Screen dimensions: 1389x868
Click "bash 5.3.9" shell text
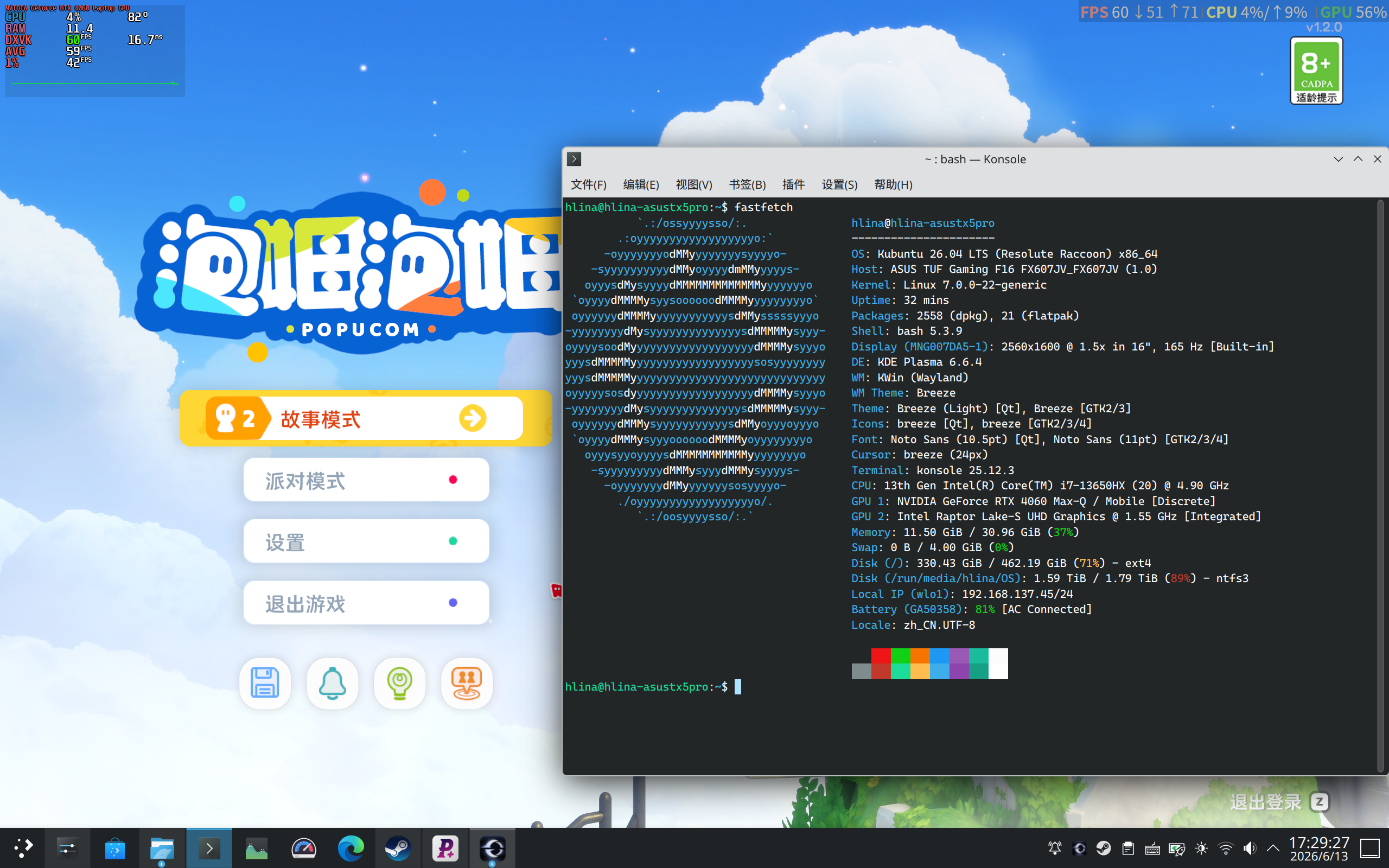tap(930, 331)
